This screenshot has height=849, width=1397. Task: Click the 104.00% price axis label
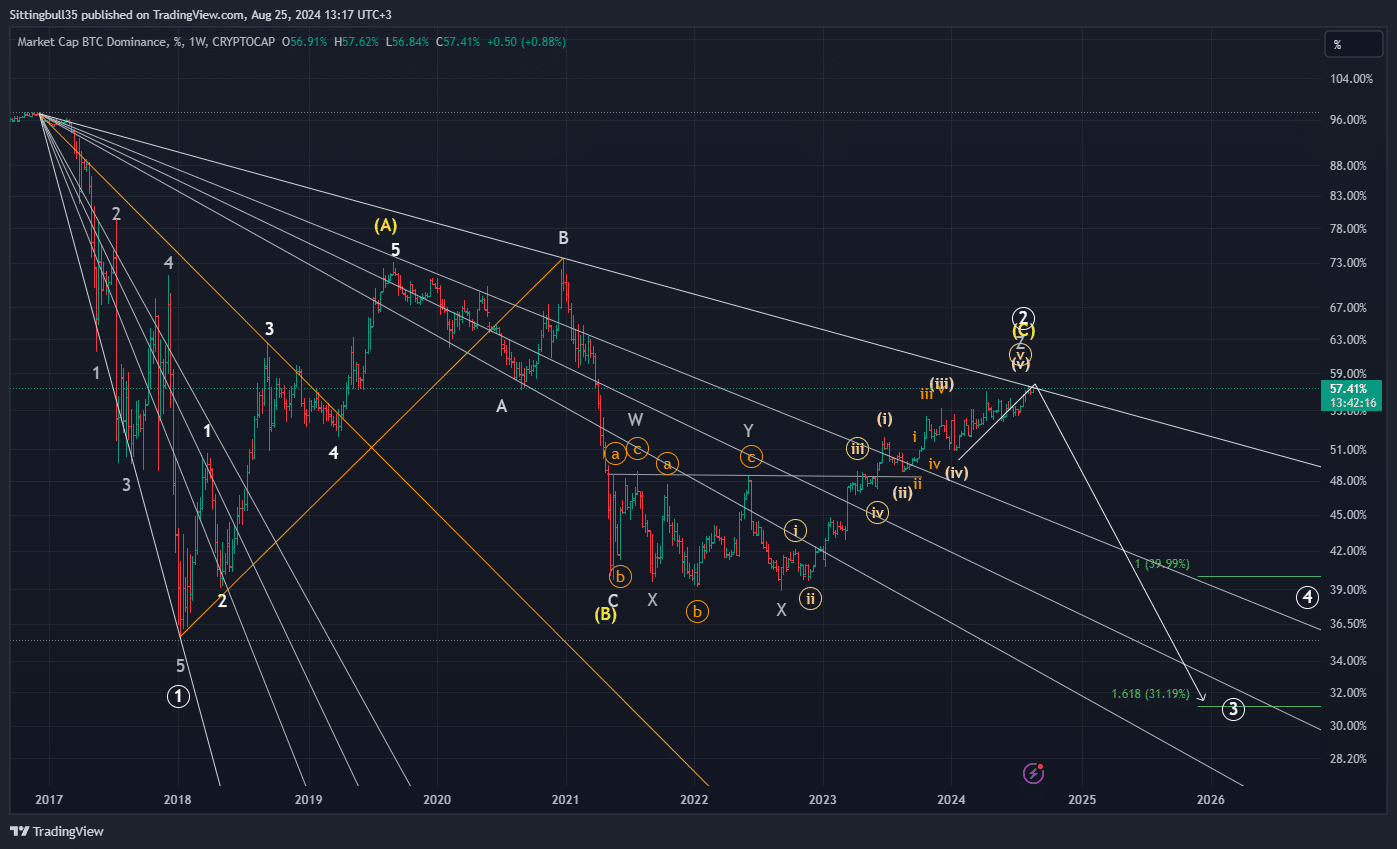(x=1350, y=79)
